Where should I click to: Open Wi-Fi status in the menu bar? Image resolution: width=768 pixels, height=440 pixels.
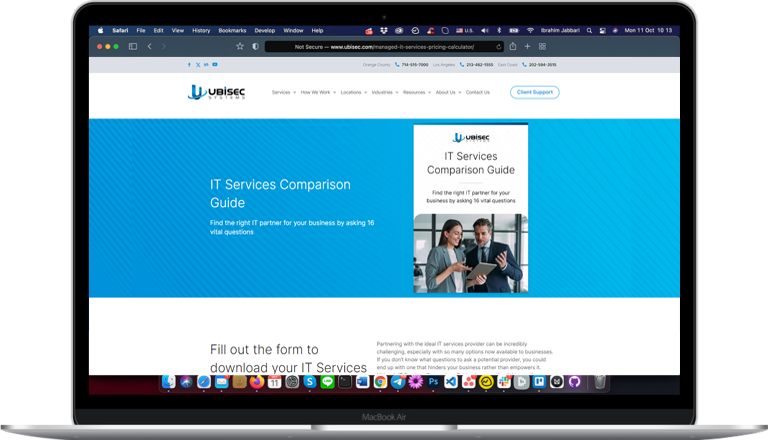(x=530, y=30)
